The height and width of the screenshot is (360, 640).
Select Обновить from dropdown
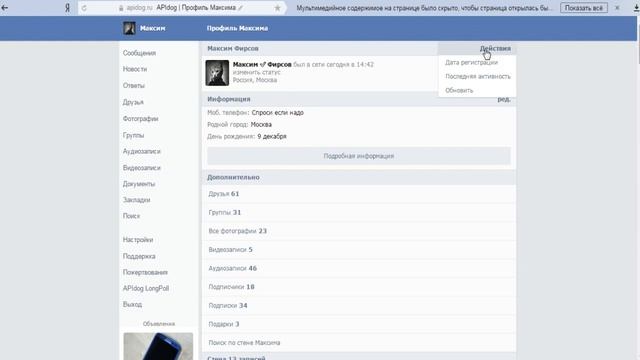pos(459,90)
